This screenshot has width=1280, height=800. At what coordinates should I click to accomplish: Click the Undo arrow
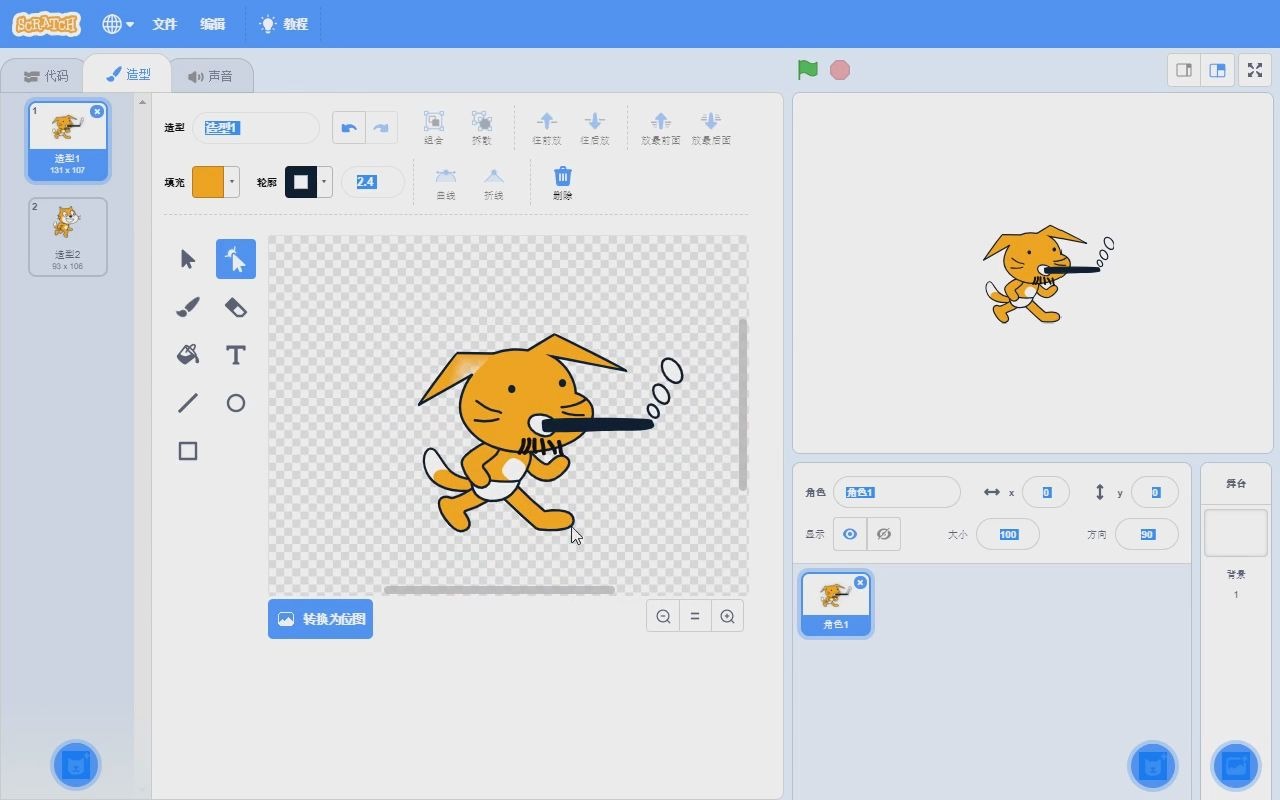[349, 127]
